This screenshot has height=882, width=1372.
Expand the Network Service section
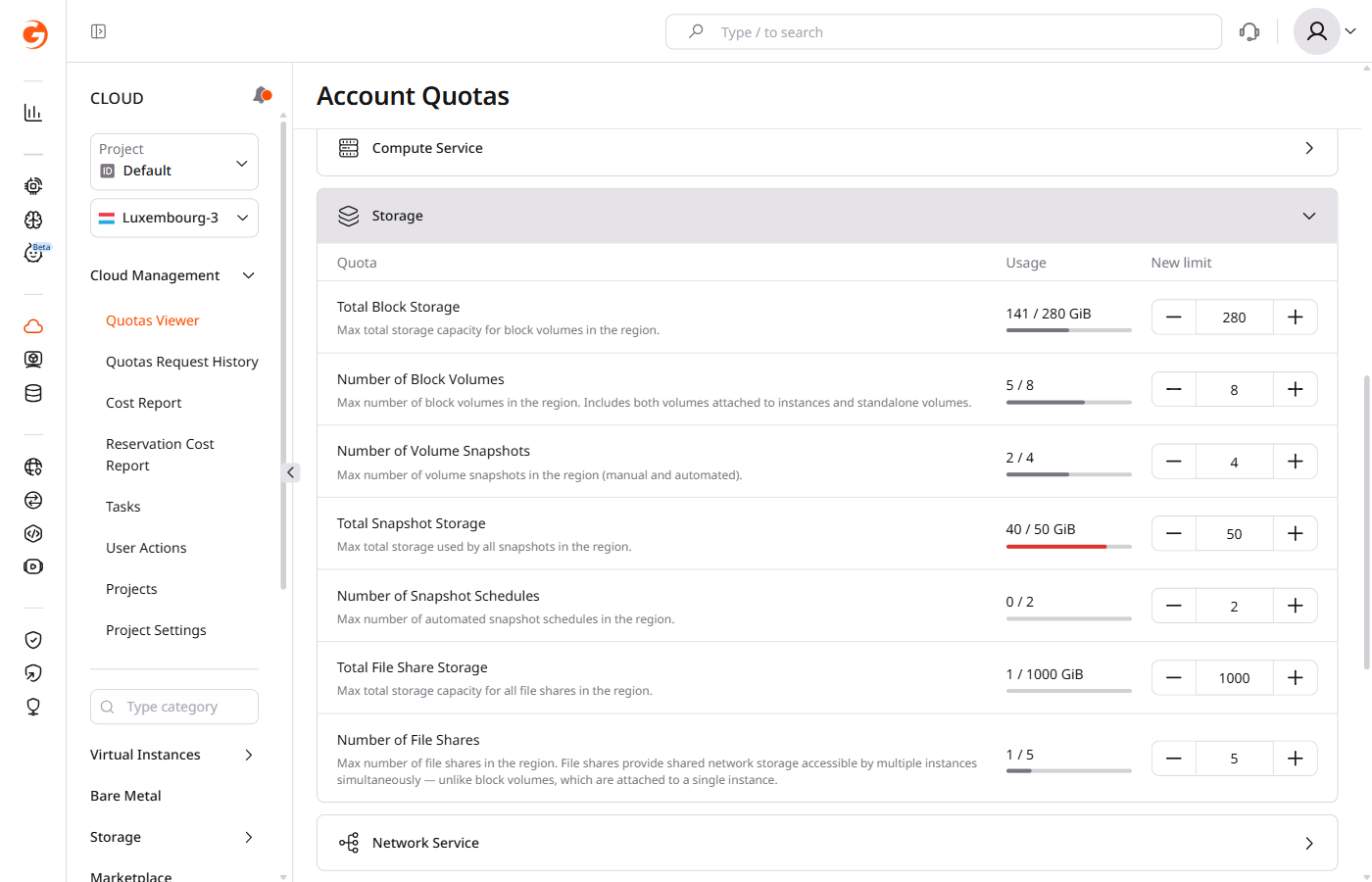(1309, 843)
